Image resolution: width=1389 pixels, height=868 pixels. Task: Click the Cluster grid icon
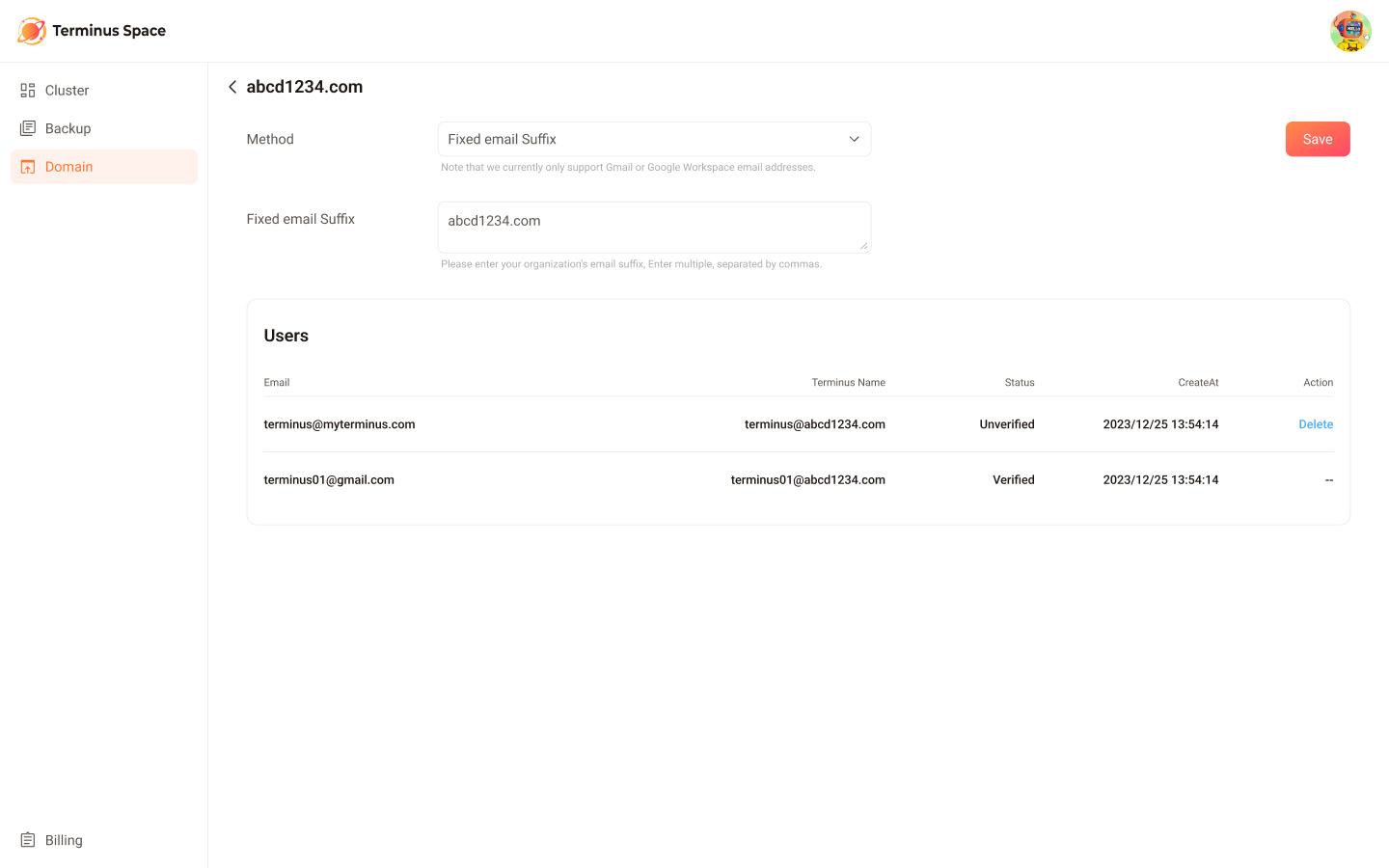coord(28,90)
